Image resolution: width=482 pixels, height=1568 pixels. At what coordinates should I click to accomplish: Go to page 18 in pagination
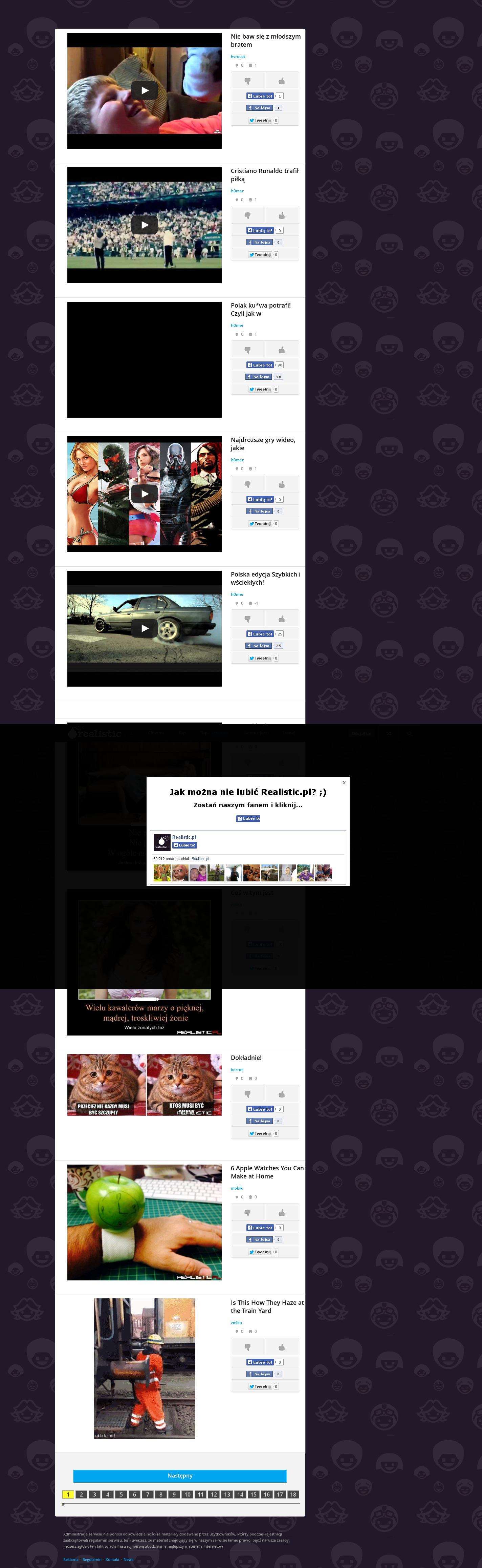293,1494
